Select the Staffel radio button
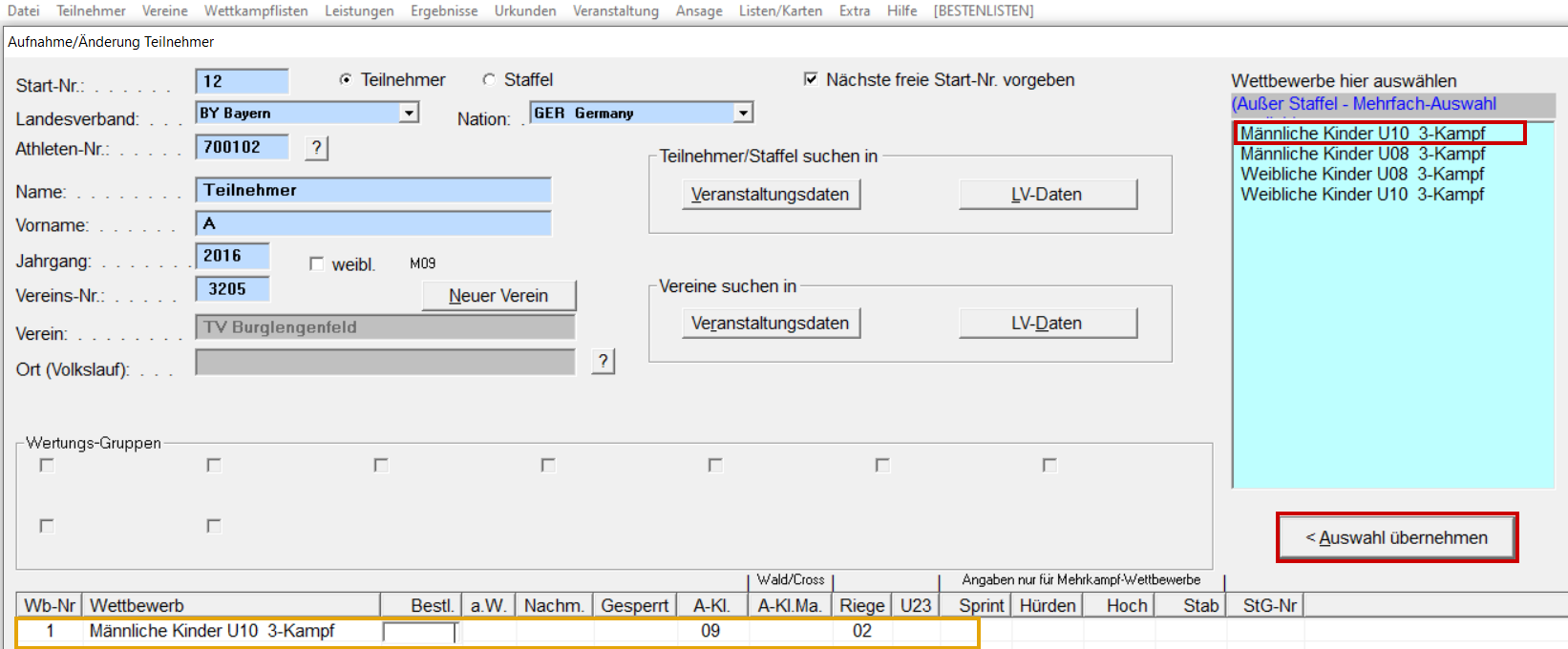This screenshot has height=649, width=1568. (489, 80)
